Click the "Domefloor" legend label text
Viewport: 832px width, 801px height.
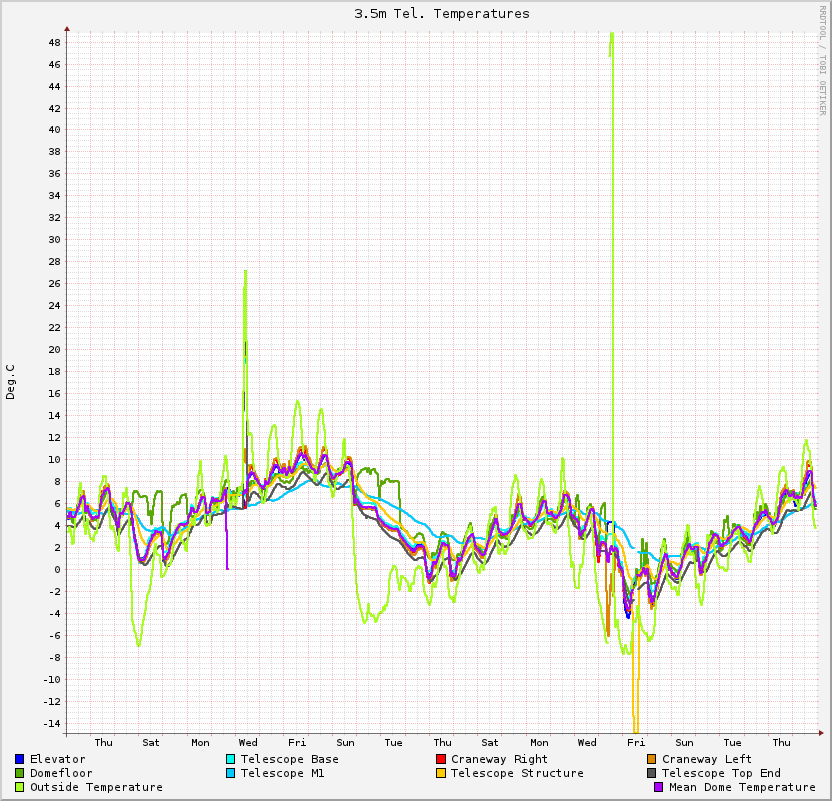61,773
